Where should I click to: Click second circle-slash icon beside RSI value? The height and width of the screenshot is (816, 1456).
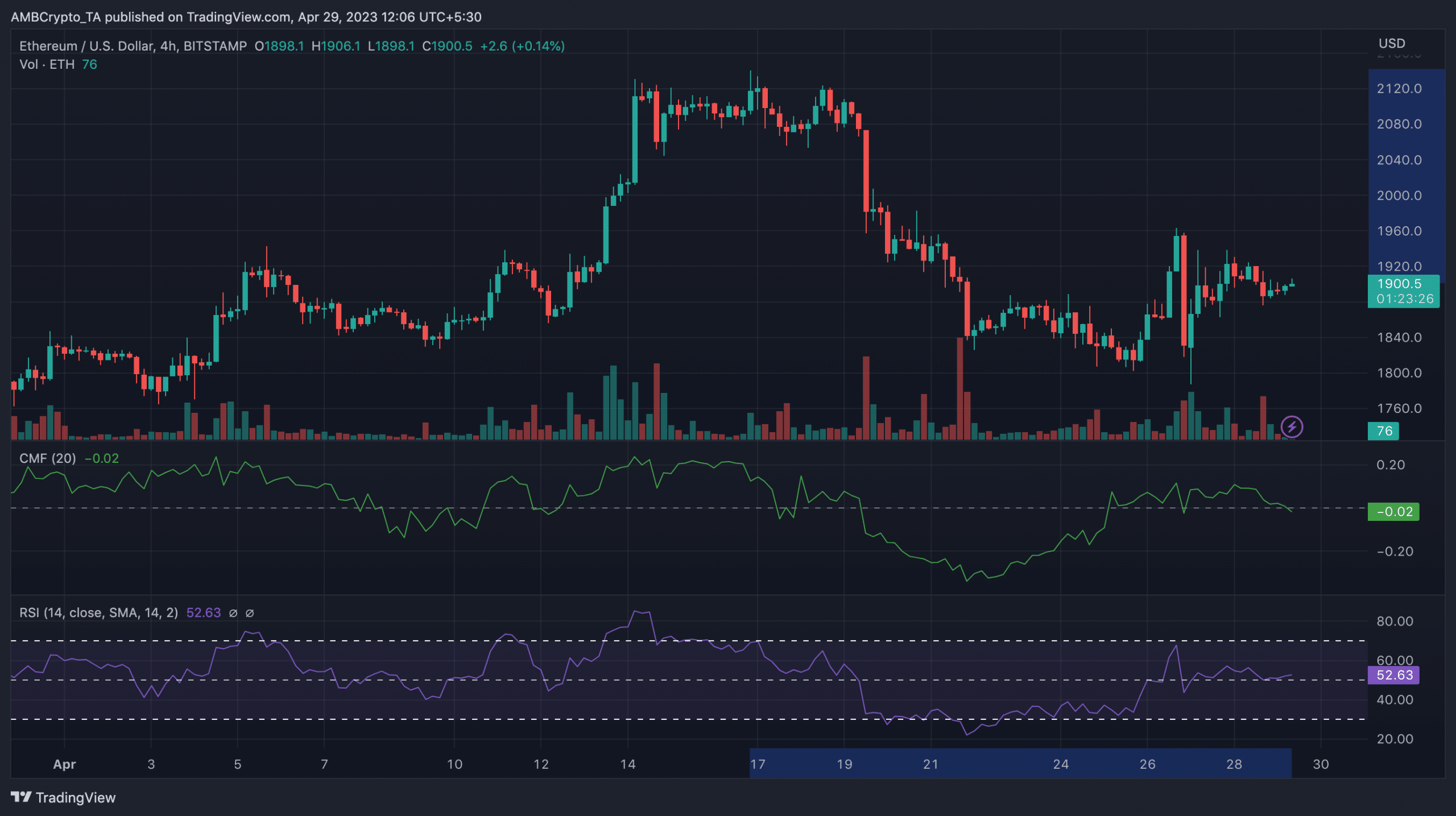click(x=250, y=613)
